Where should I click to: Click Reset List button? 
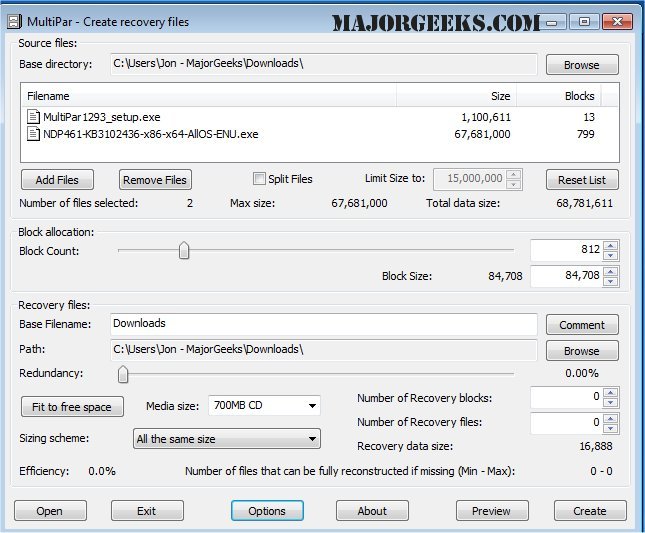(581, 180)
